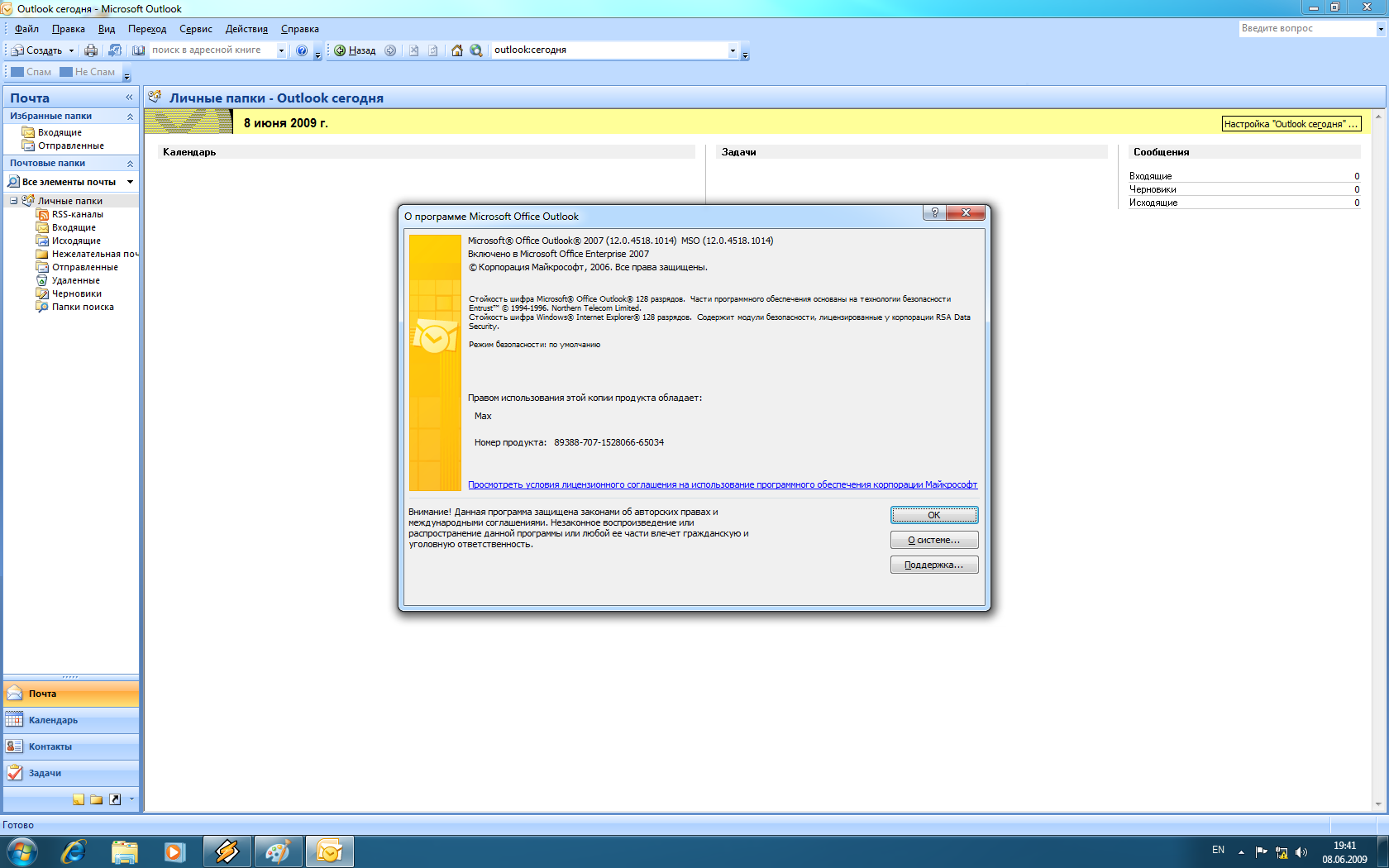
Task: Open the Введите вопрос dropdown arrow
Action: click(1380, 29)
